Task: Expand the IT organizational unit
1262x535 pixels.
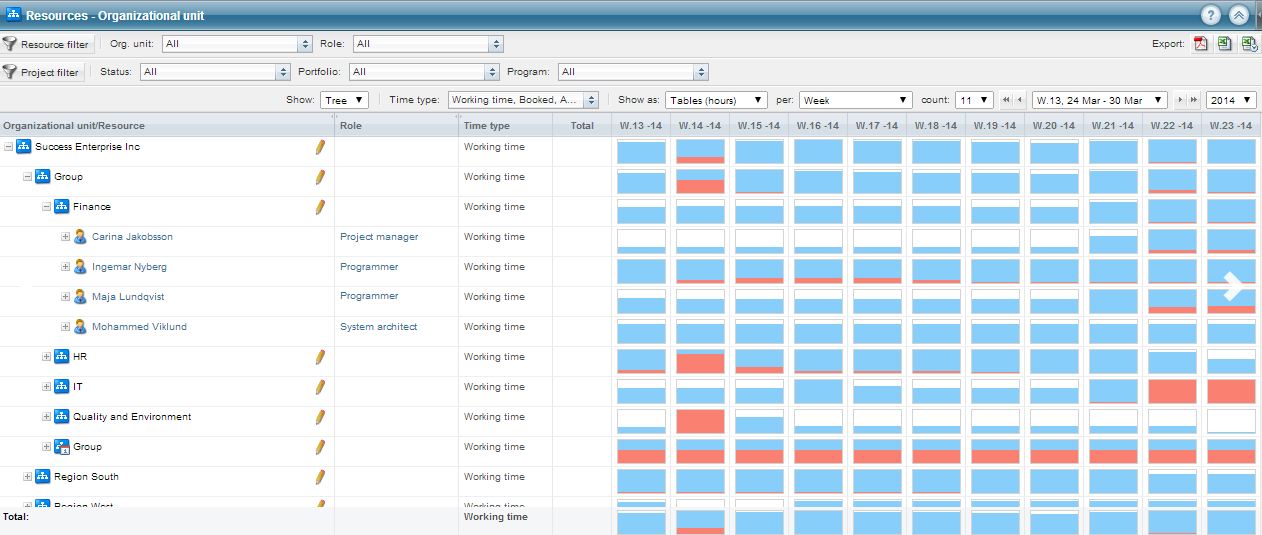Action: coord(47,387)
